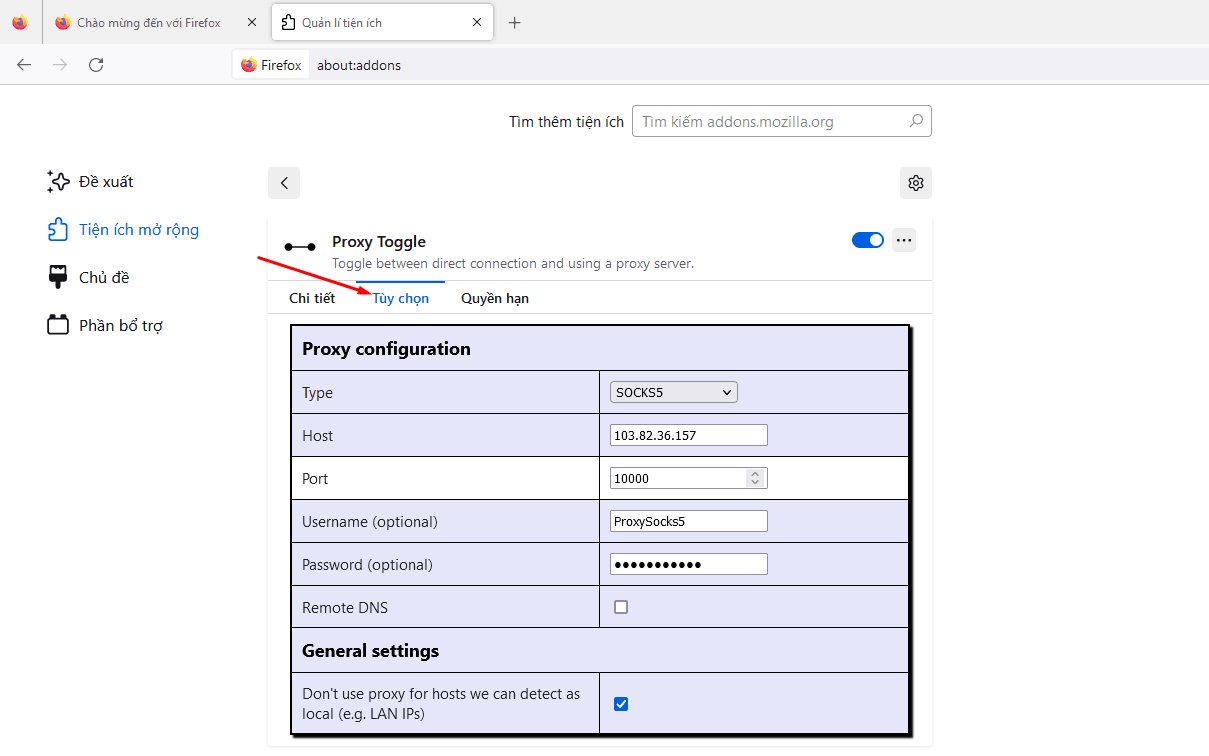This screenshot has height=756, width=1209.
Task: Click the Proxy configuration heading
Action: pyautogui.click(x=386, y=349)
